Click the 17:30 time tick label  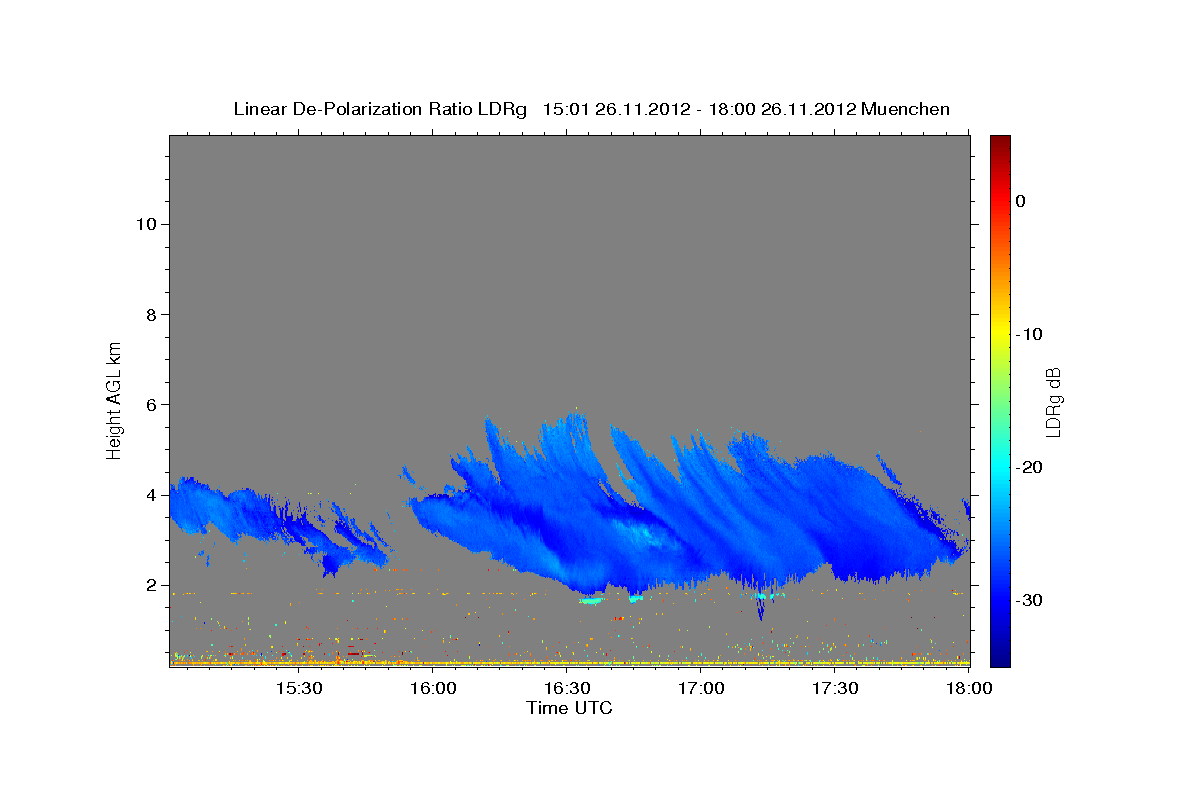pyautogui.click(x=835, y=689)
